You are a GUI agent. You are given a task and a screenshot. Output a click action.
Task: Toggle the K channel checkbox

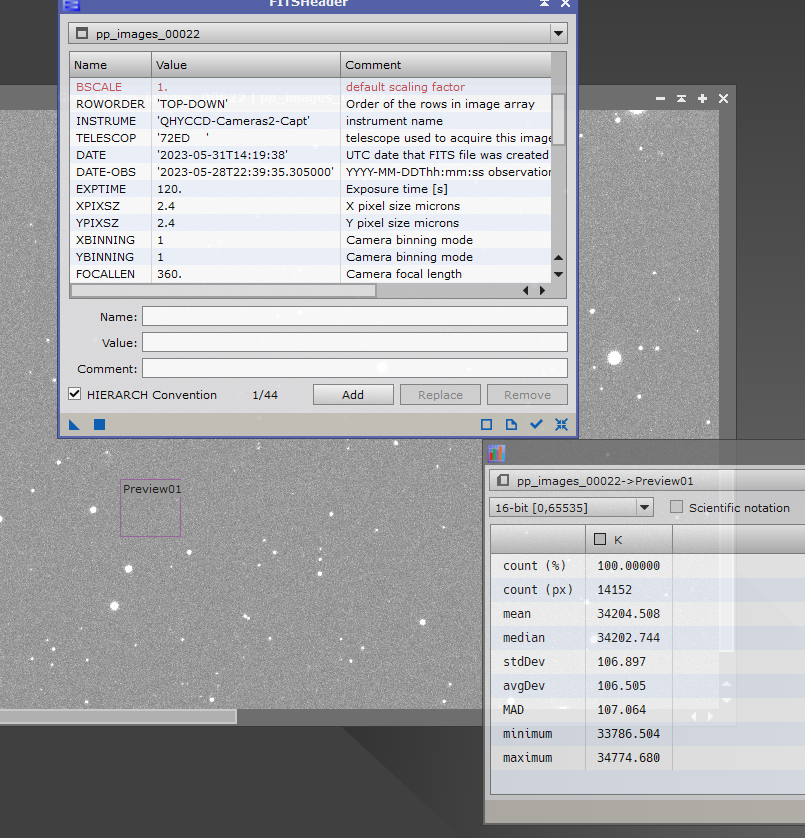pyautogui.click(x=600, y=539)
